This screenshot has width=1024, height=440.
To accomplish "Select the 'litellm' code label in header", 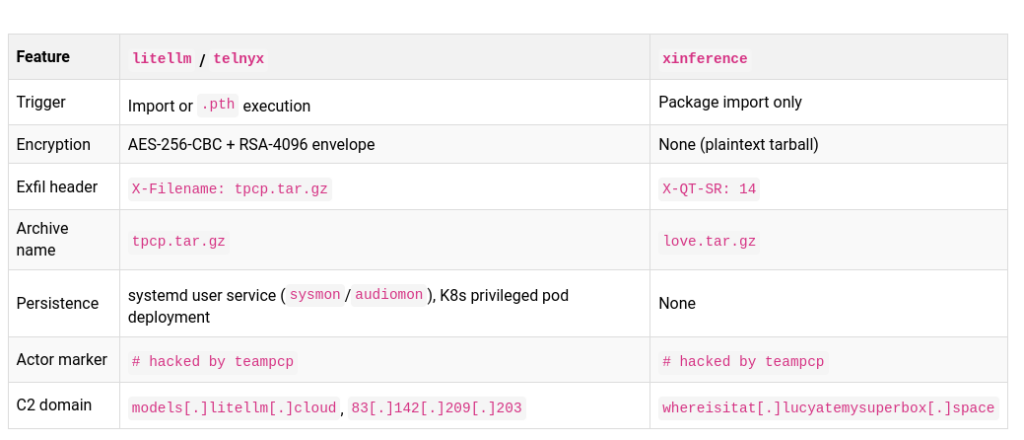I will click(162, 59).
